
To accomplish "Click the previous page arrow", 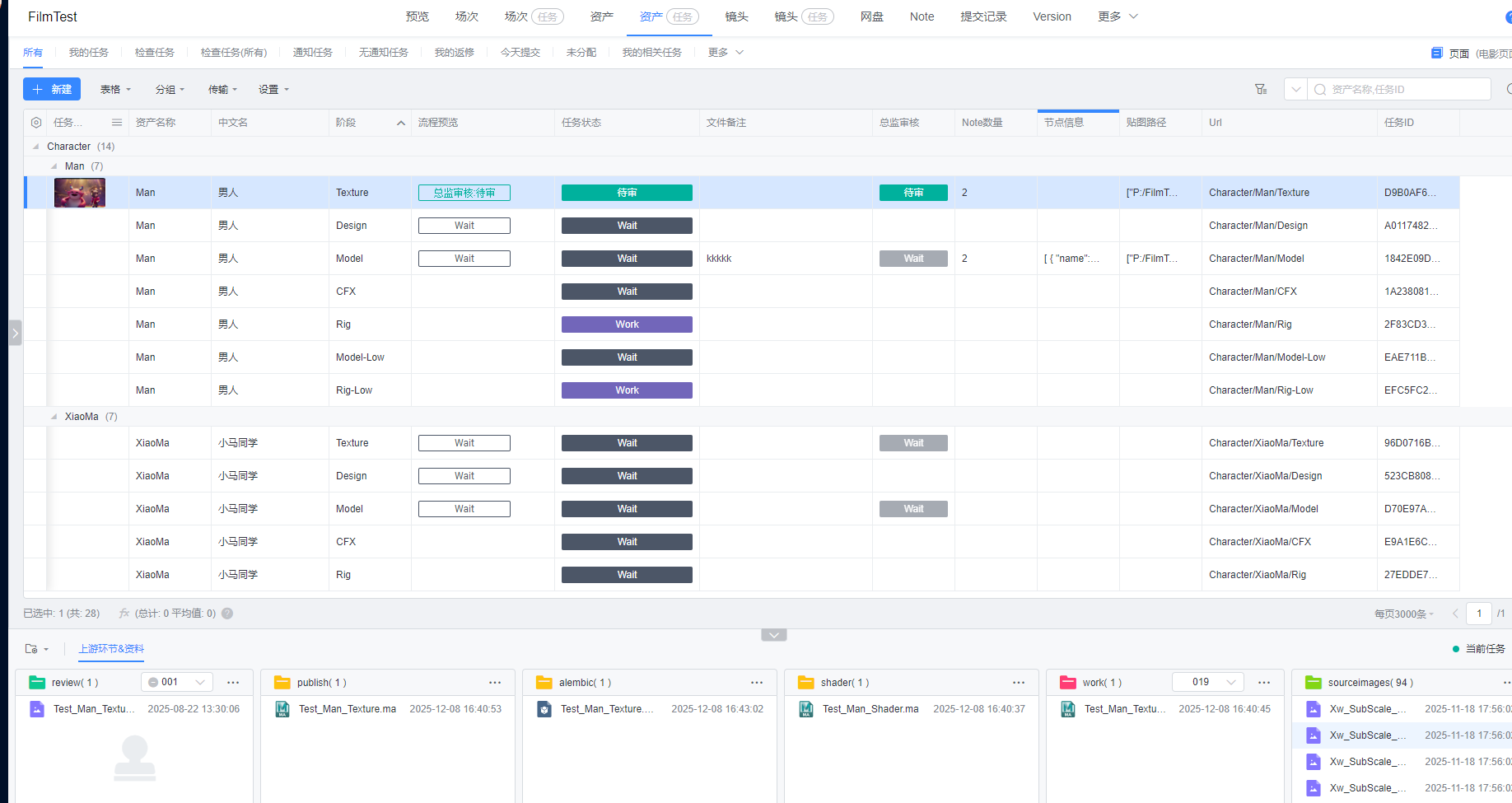I will [1455, 614].
